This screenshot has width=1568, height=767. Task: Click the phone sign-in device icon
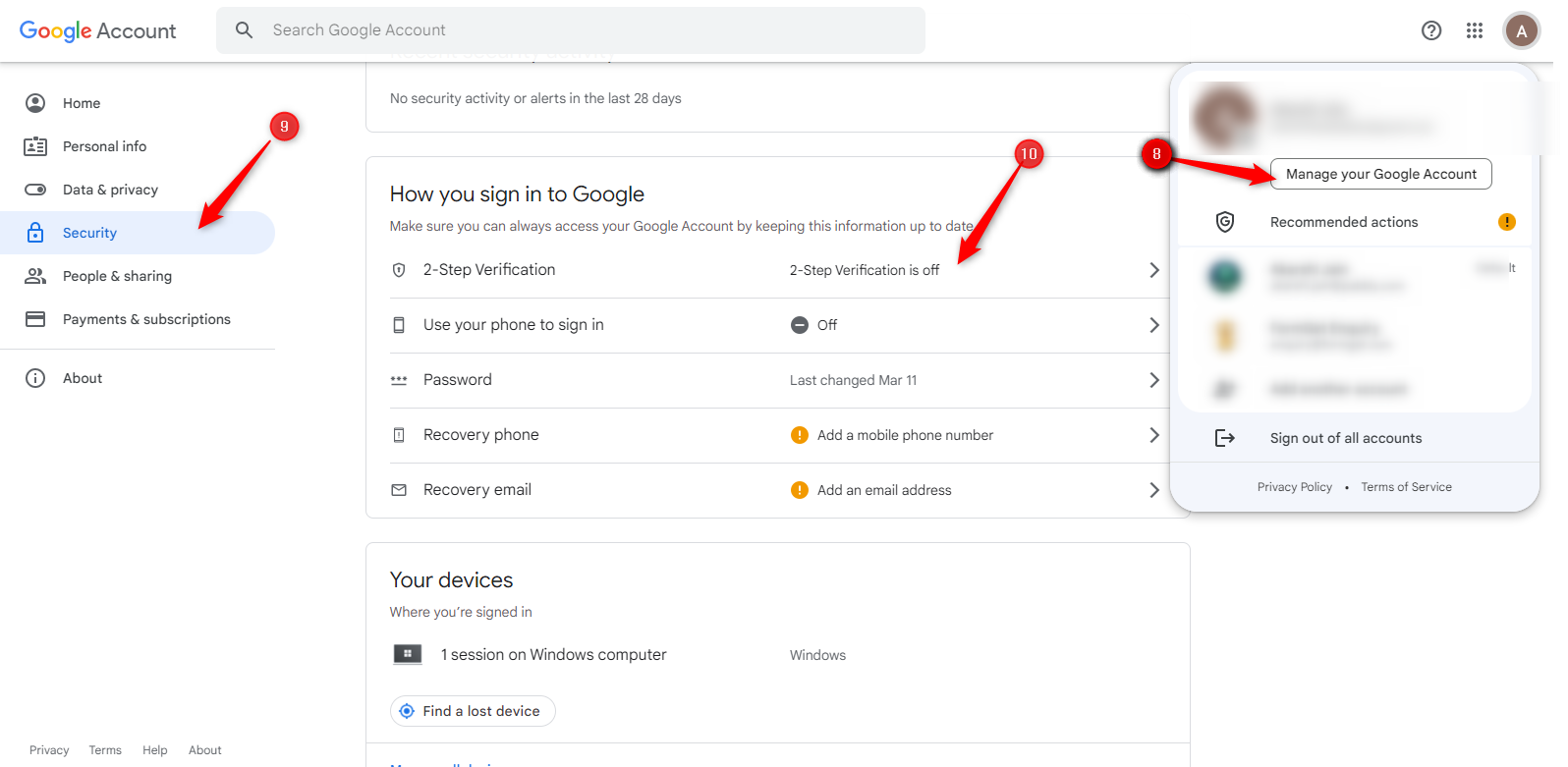click(399, 325)
